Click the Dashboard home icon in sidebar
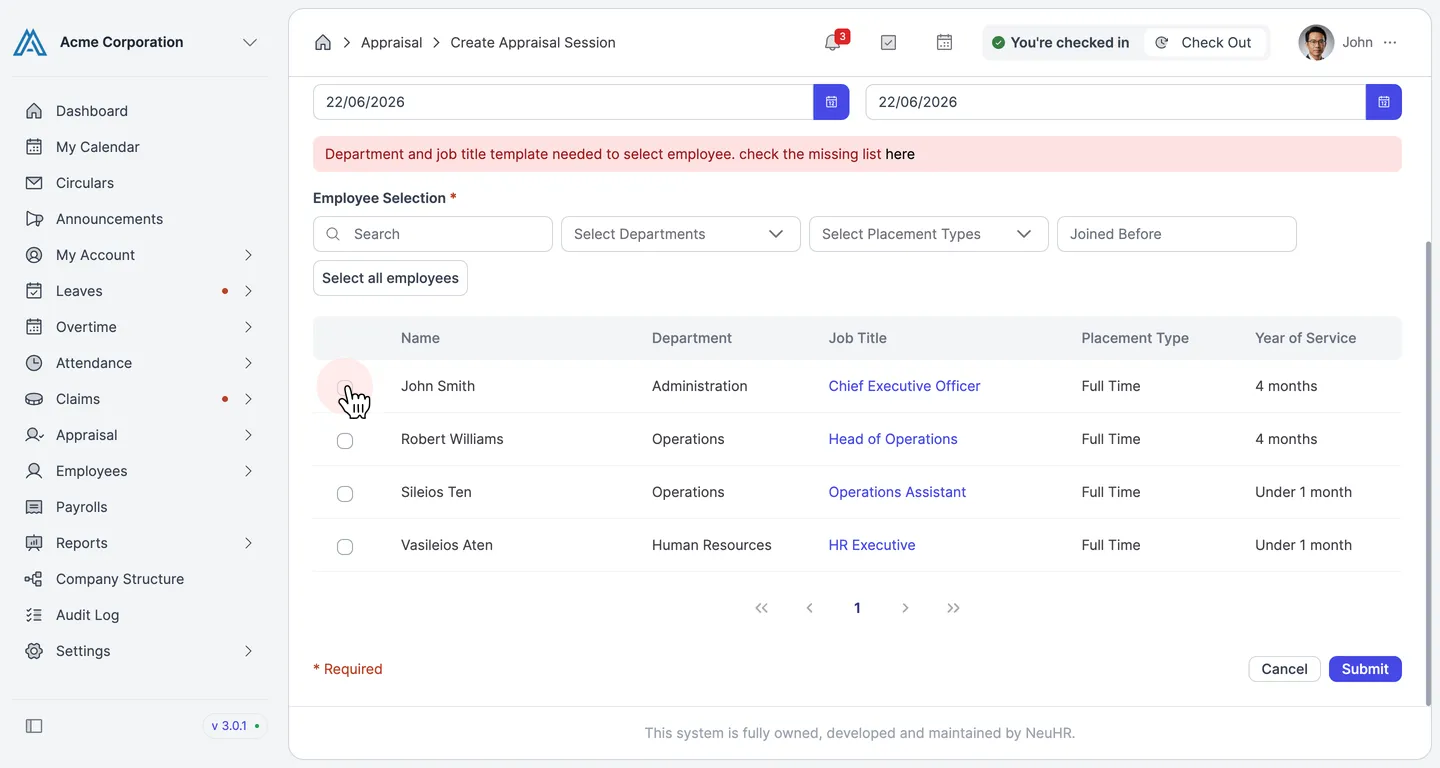This screenshot has height=768, width=1440. click(34, 111)
